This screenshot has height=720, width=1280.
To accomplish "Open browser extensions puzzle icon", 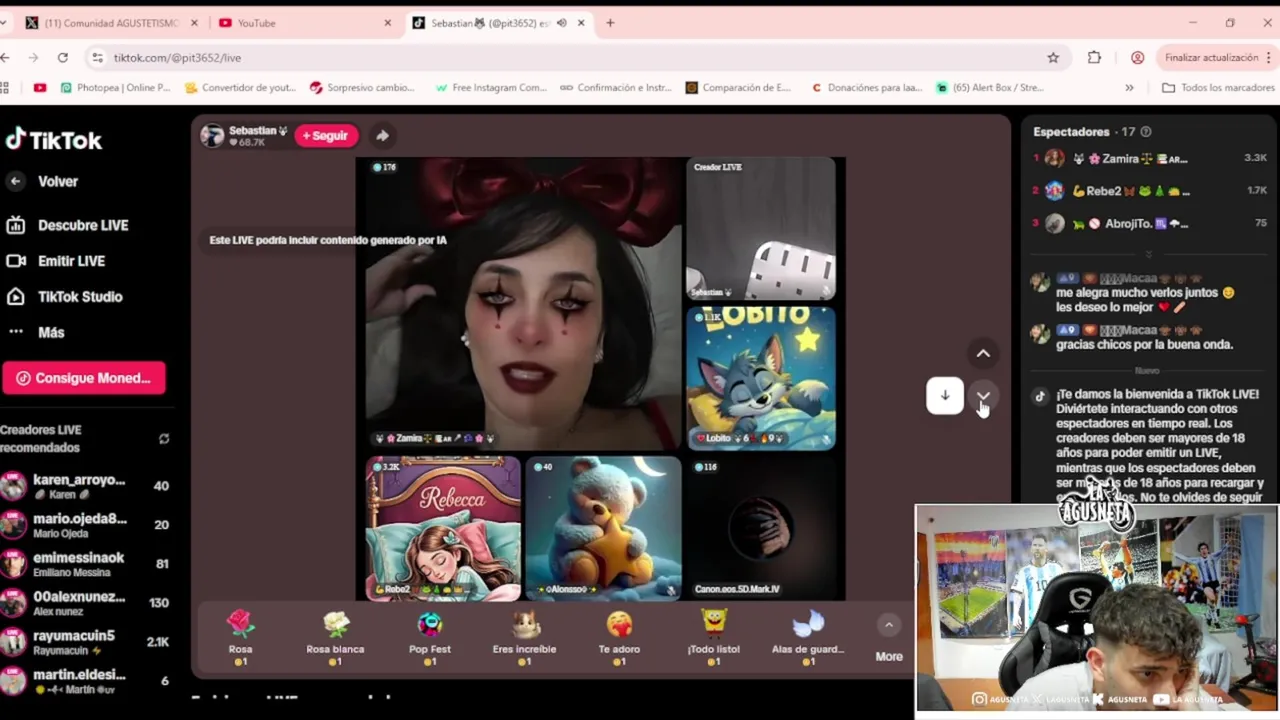I will coord(1094,58).
